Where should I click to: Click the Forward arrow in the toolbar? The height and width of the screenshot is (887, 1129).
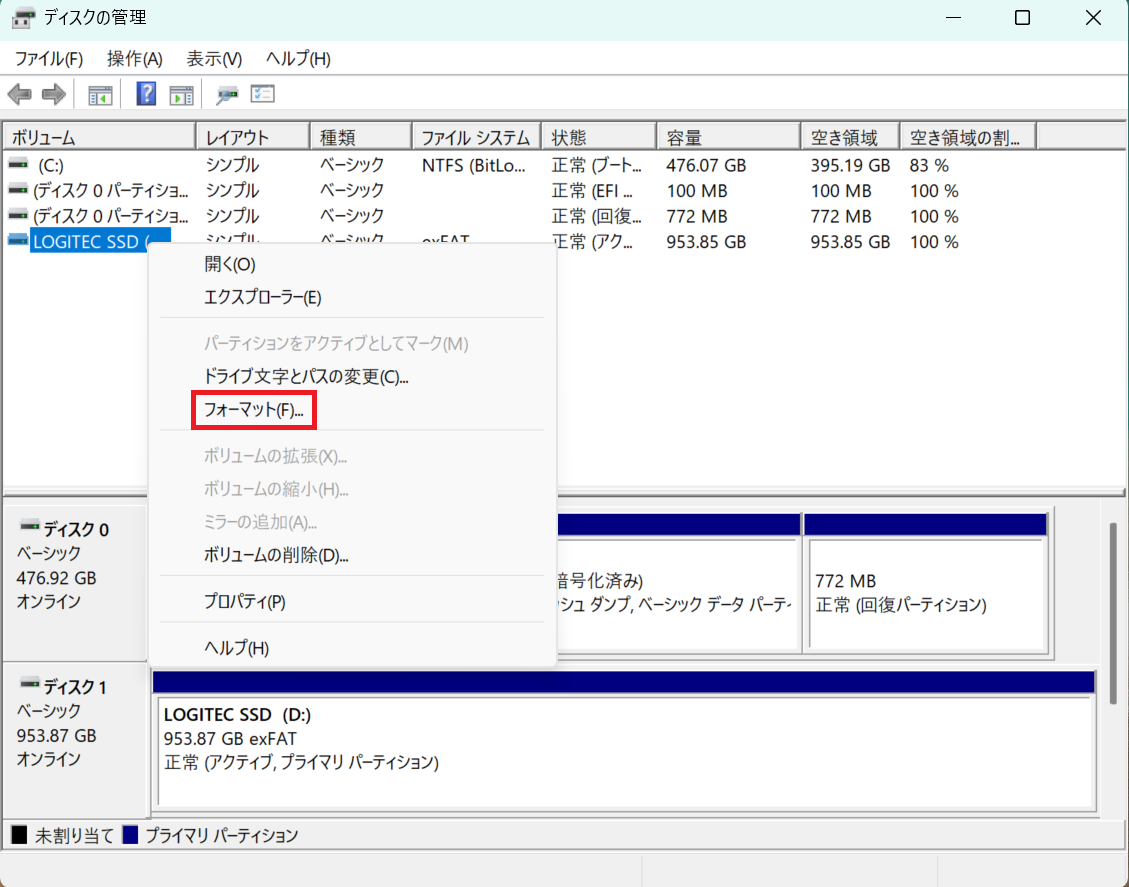click(53, 95)
